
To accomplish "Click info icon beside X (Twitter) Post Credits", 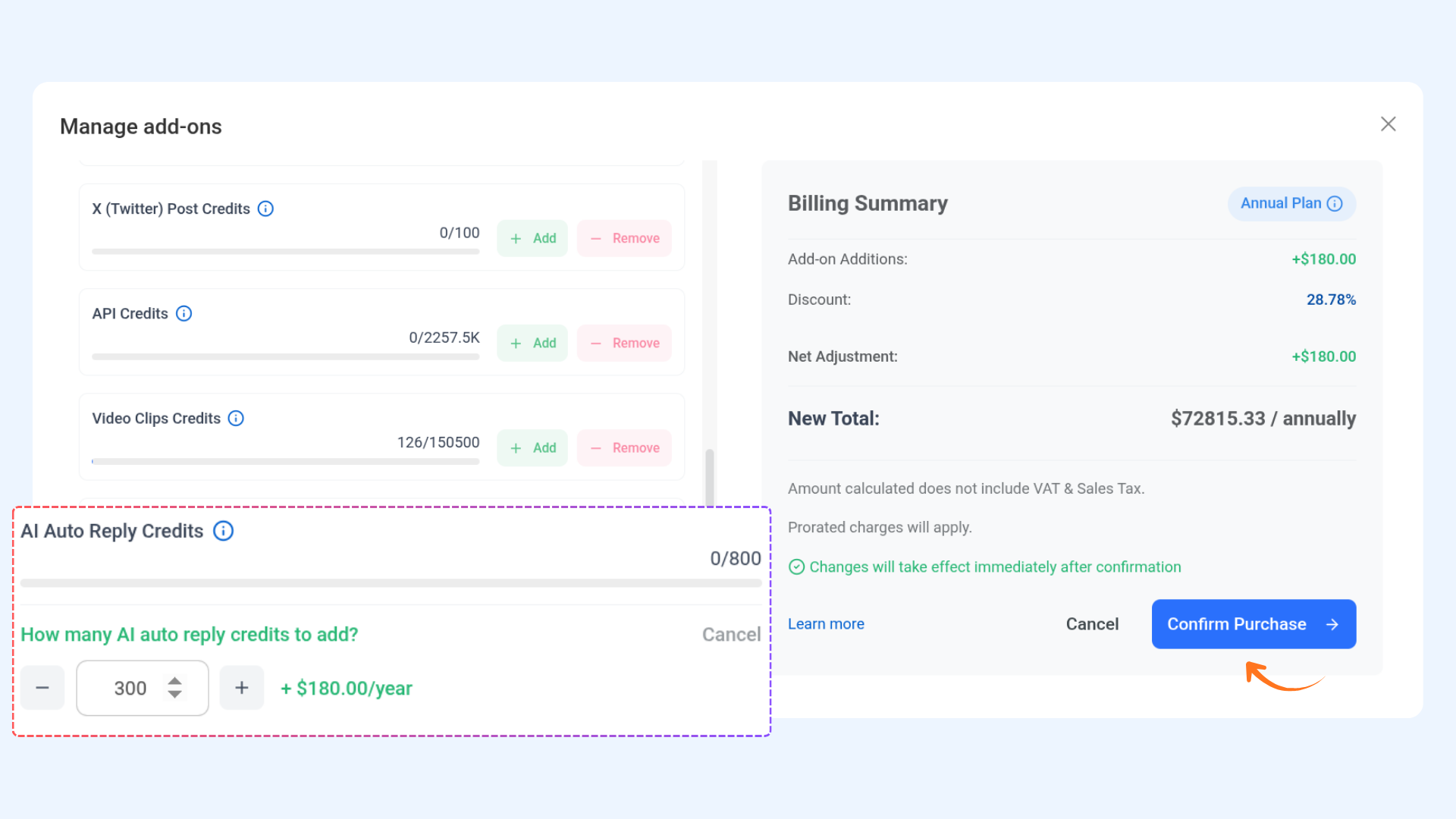I will click(265, 209).
